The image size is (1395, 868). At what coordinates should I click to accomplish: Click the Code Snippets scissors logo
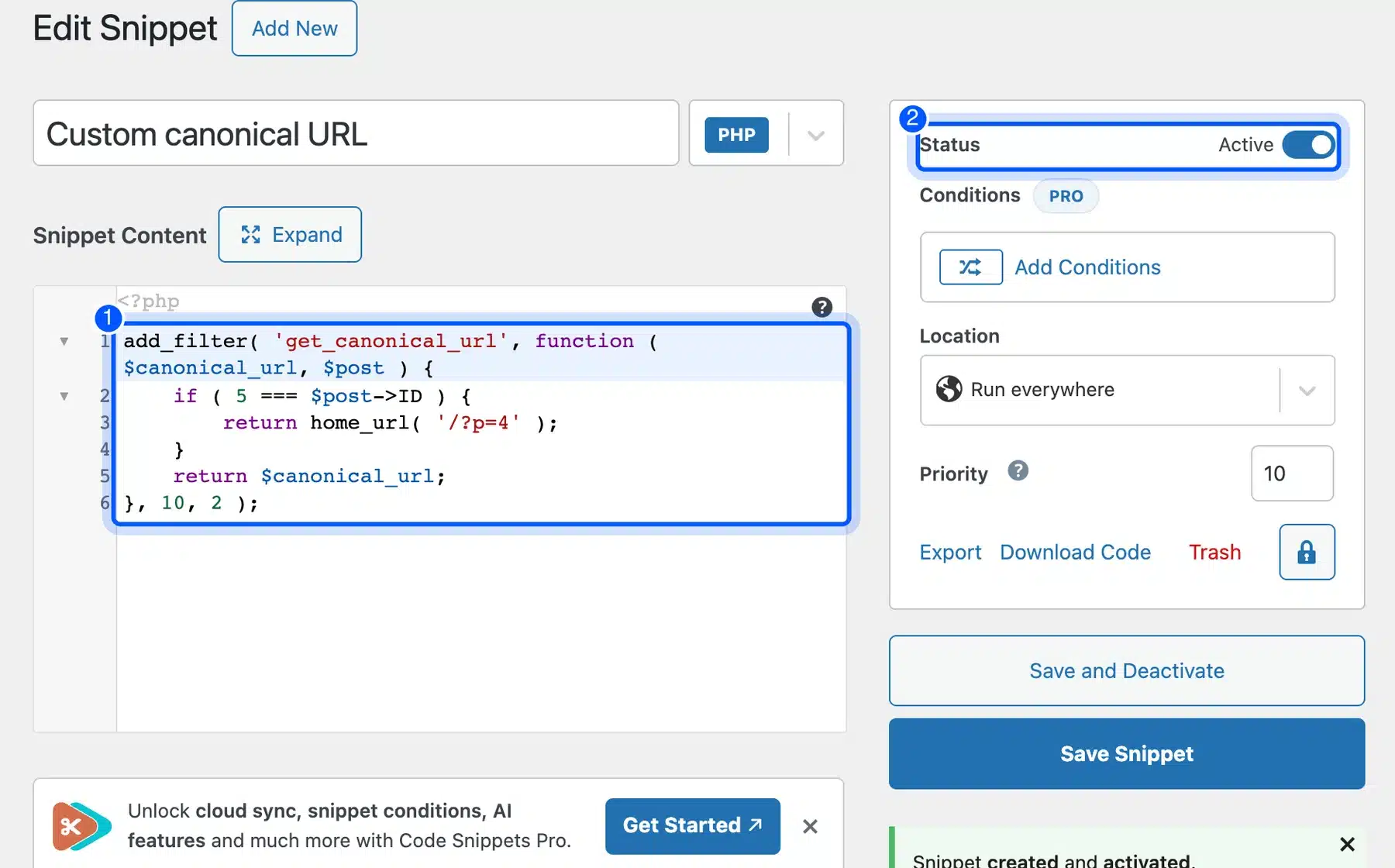point(81,826)
